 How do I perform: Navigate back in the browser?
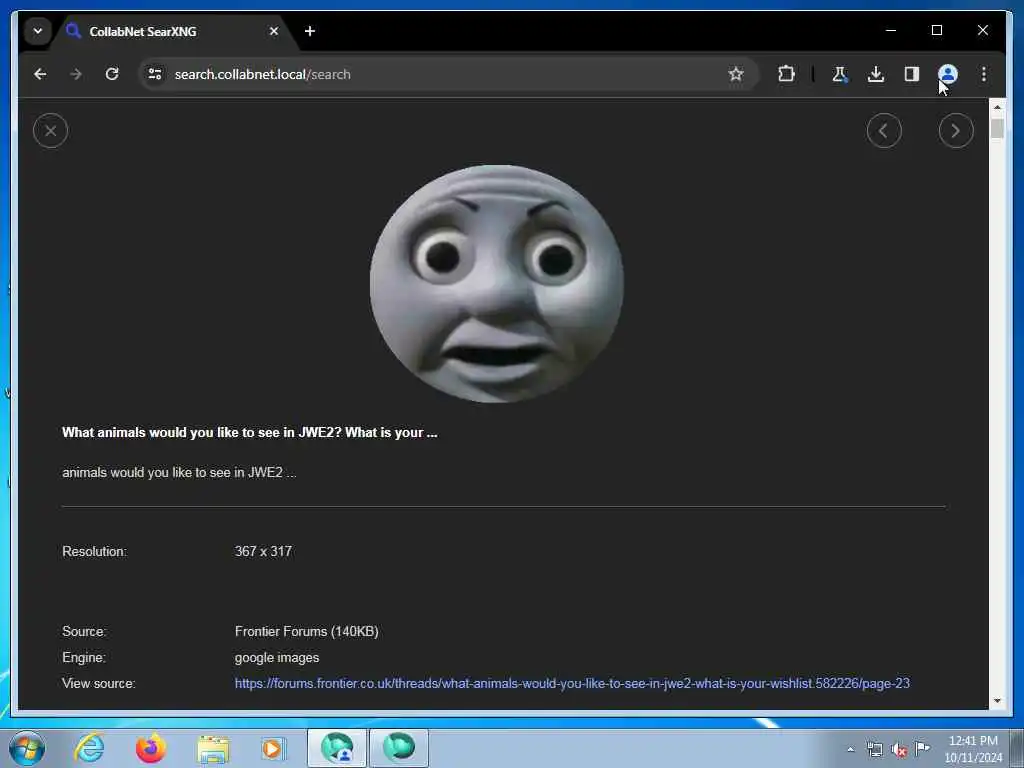point(40,74)
